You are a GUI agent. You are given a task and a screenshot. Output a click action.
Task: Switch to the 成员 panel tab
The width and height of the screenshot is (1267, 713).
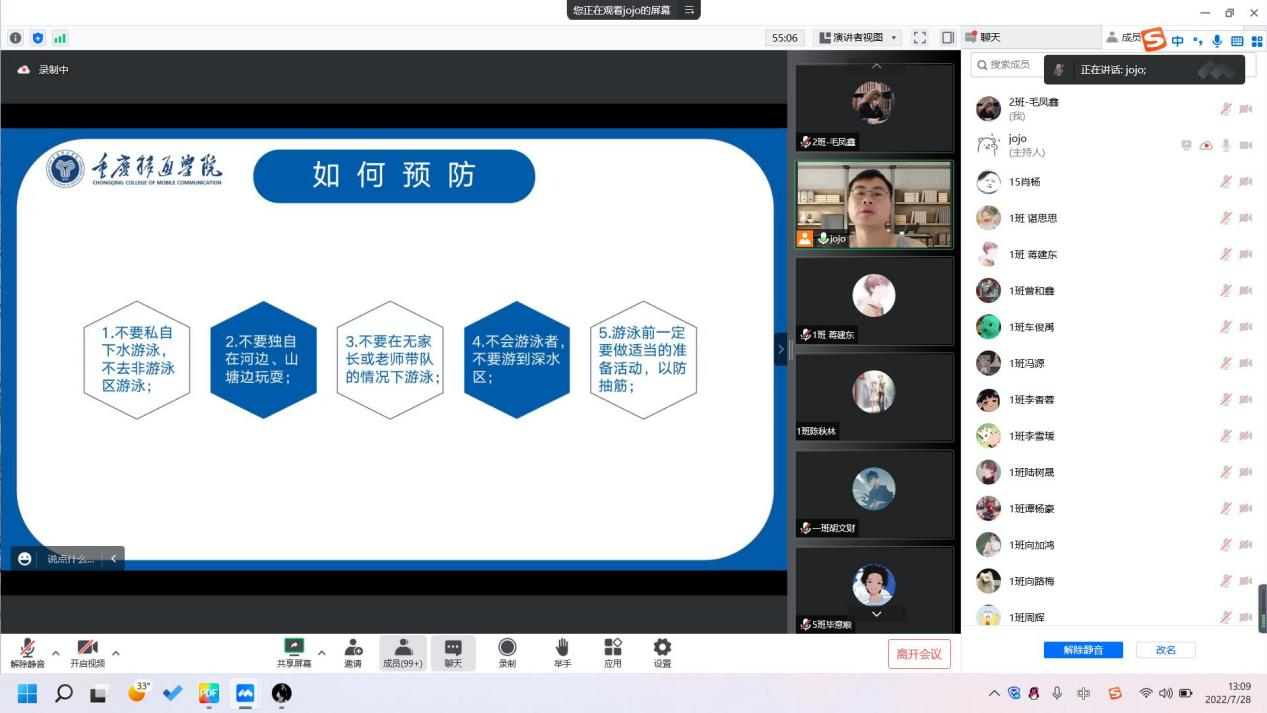click(1124, 37)
